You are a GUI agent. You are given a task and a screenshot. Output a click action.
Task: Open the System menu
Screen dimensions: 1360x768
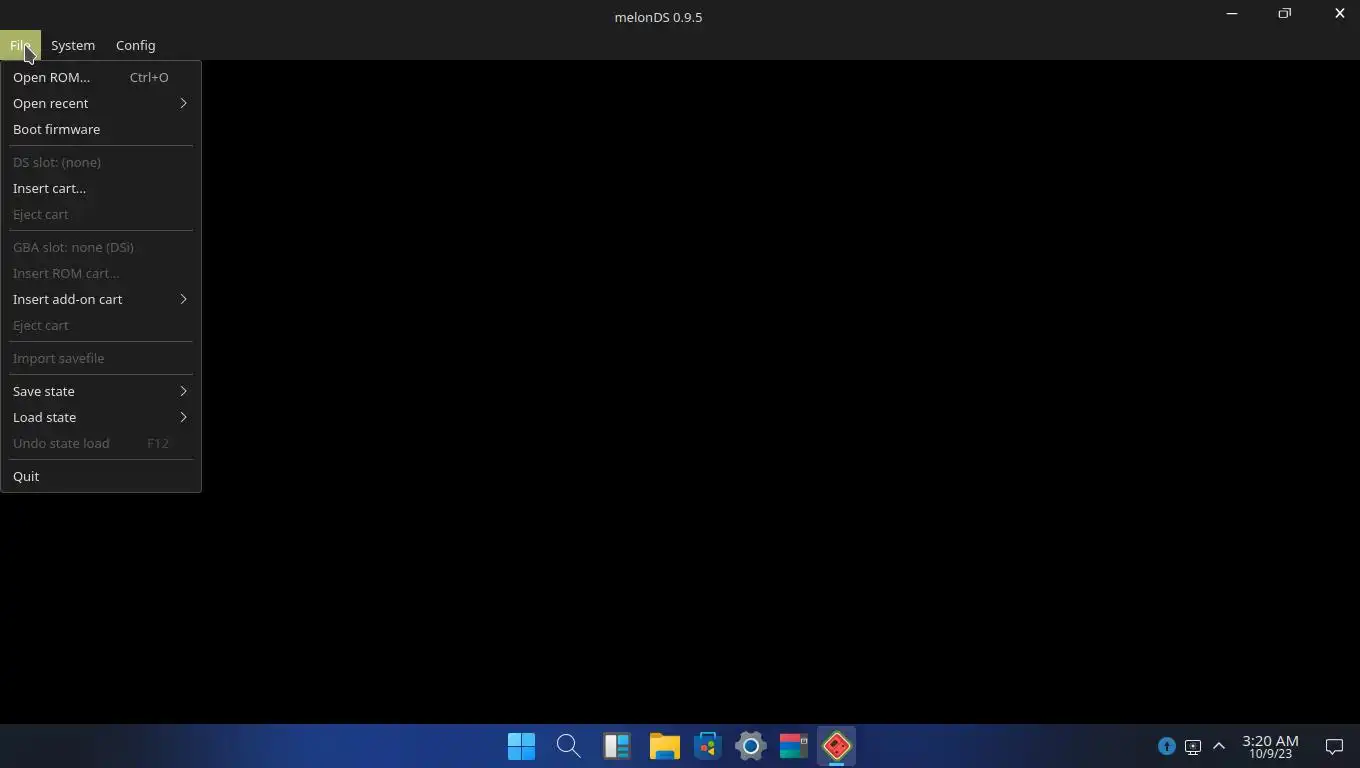coord(73,45)
